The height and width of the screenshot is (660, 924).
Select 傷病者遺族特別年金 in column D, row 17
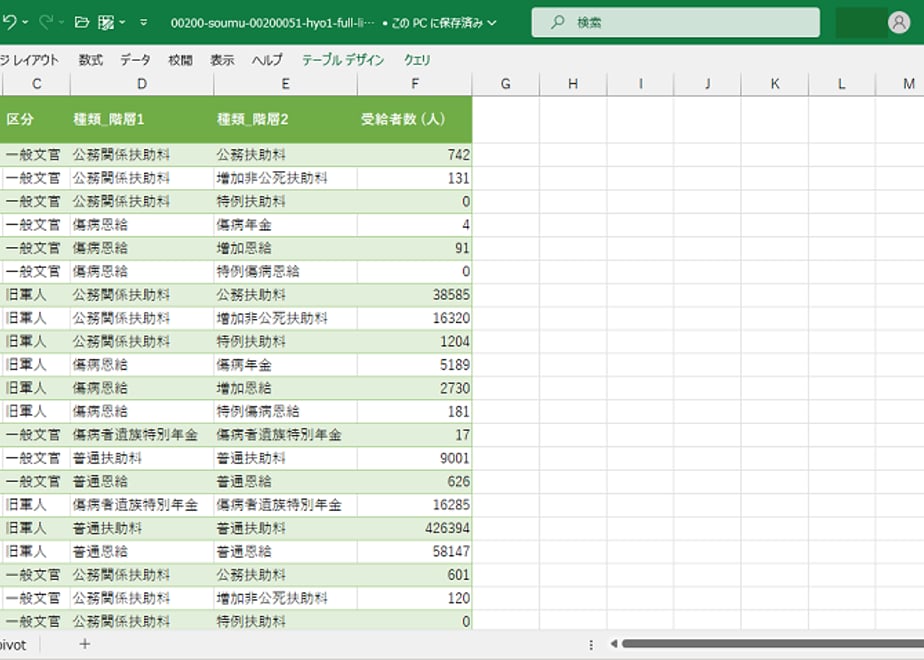pyautogui.click(x=142, y=435)
